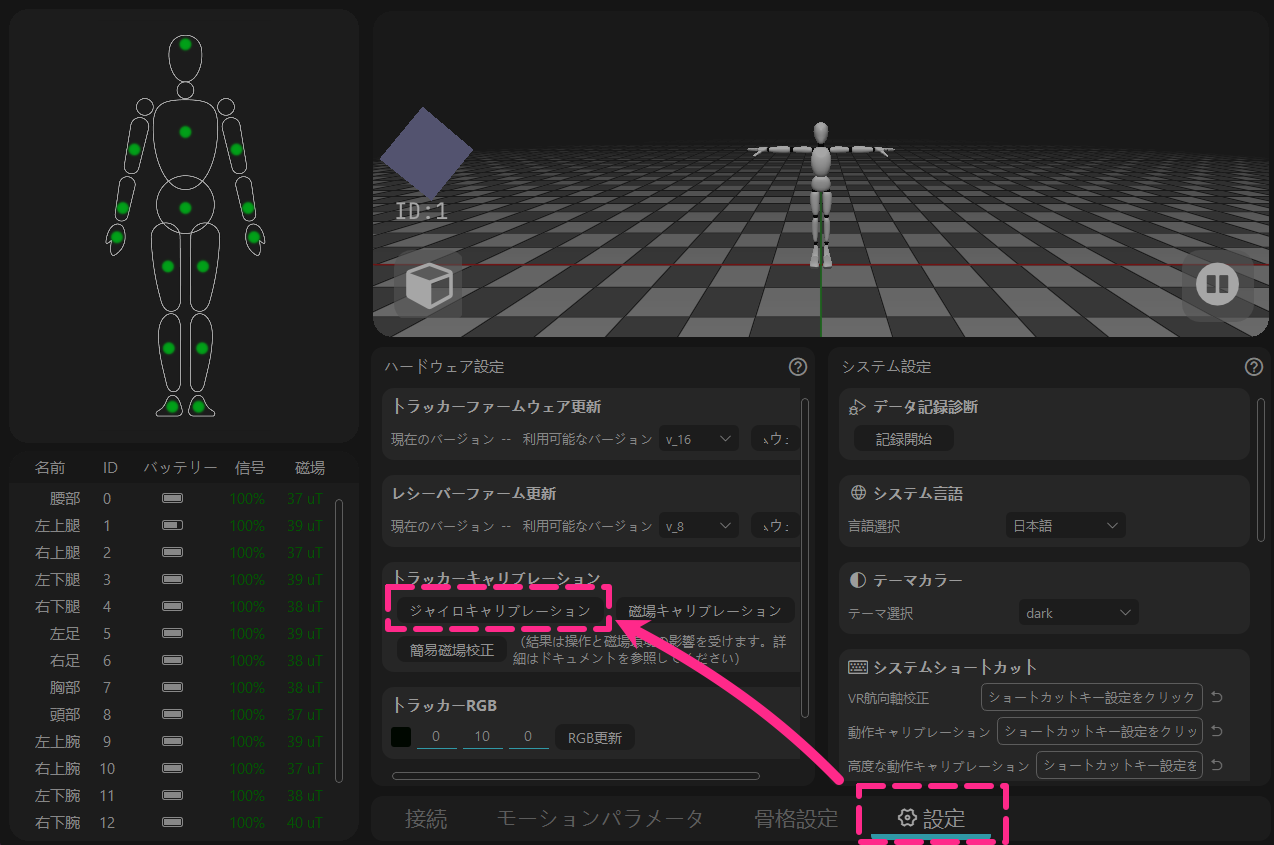Click battery icon in 左上腿 row
Viewport: 1274px width, 845px height.
pyautogui.click(x=172, y=525)
